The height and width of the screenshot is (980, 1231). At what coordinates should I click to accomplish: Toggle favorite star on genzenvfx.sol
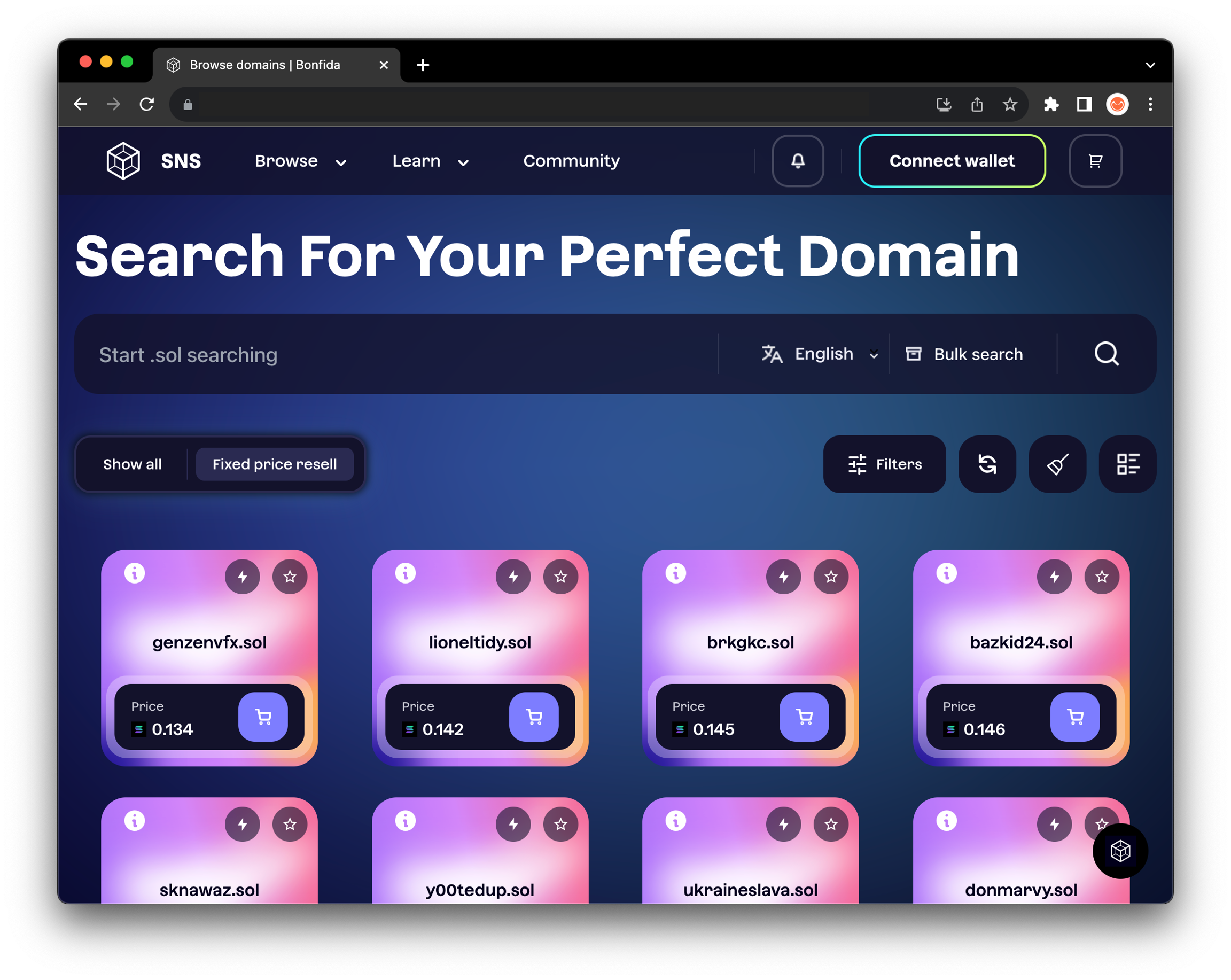click(x=290, y=577)
